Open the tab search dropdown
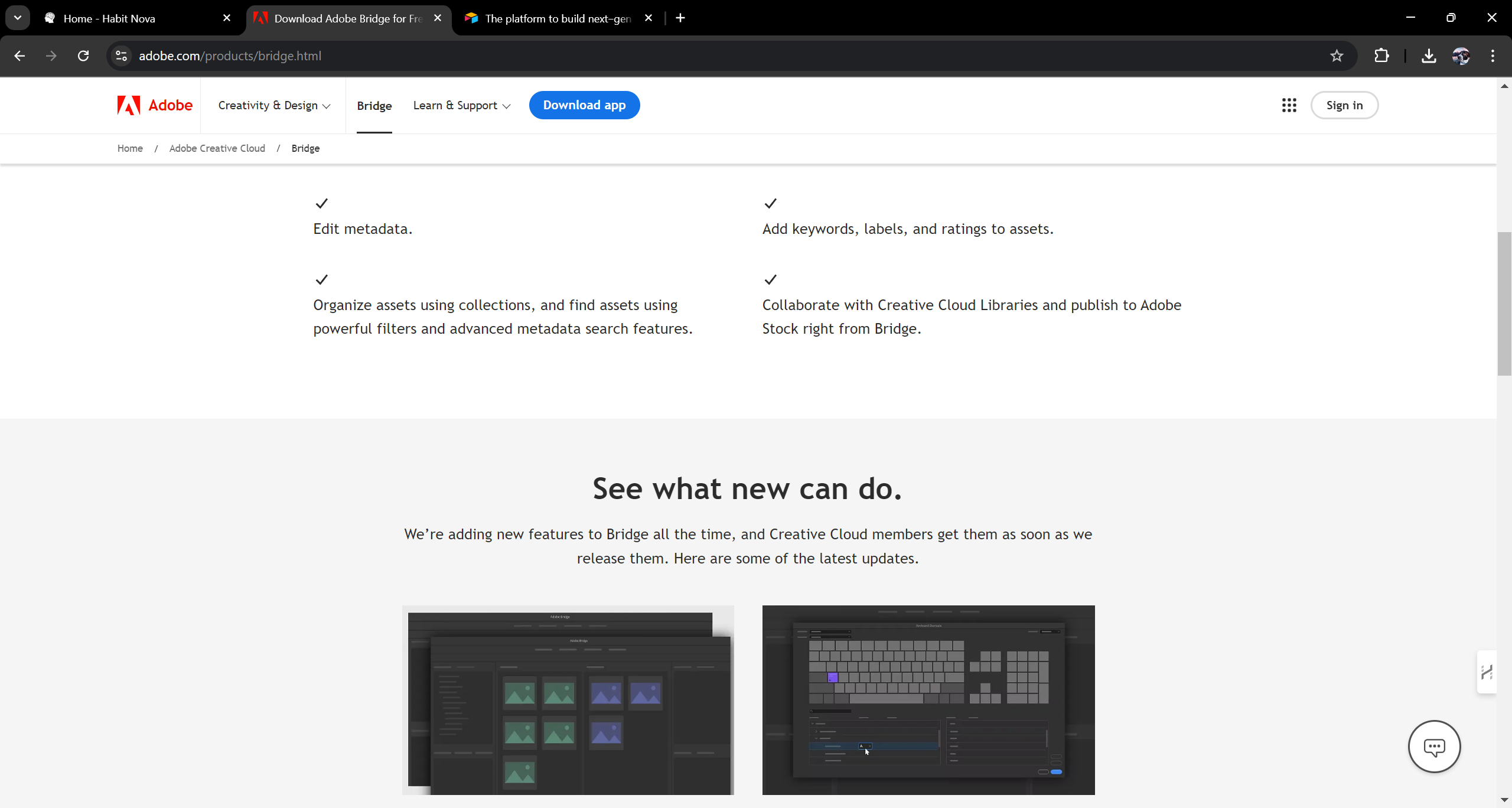The width and height of the screenshot is (1512, 808). tap(18, 18)
